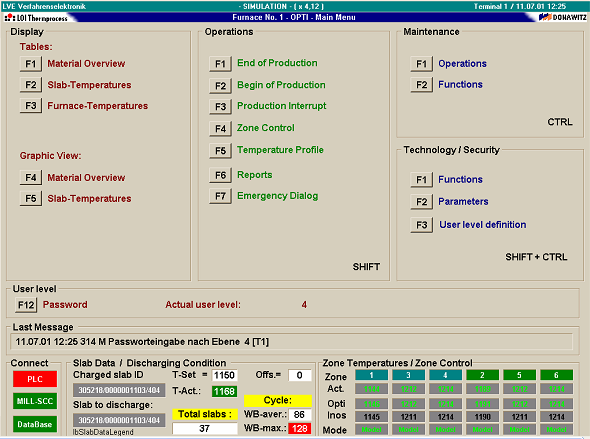Click the Offs. value field
The image size is (590, 439).
point(300,375)
